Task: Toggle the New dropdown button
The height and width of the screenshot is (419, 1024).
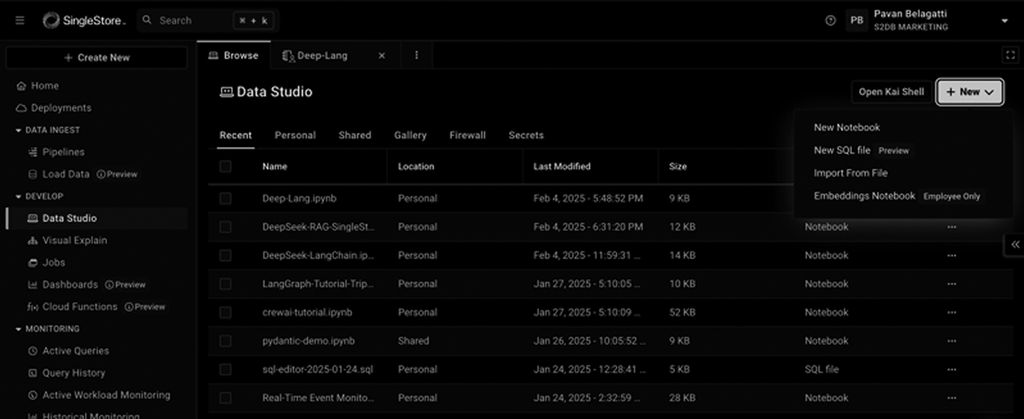Action: (x=970, y=92)
